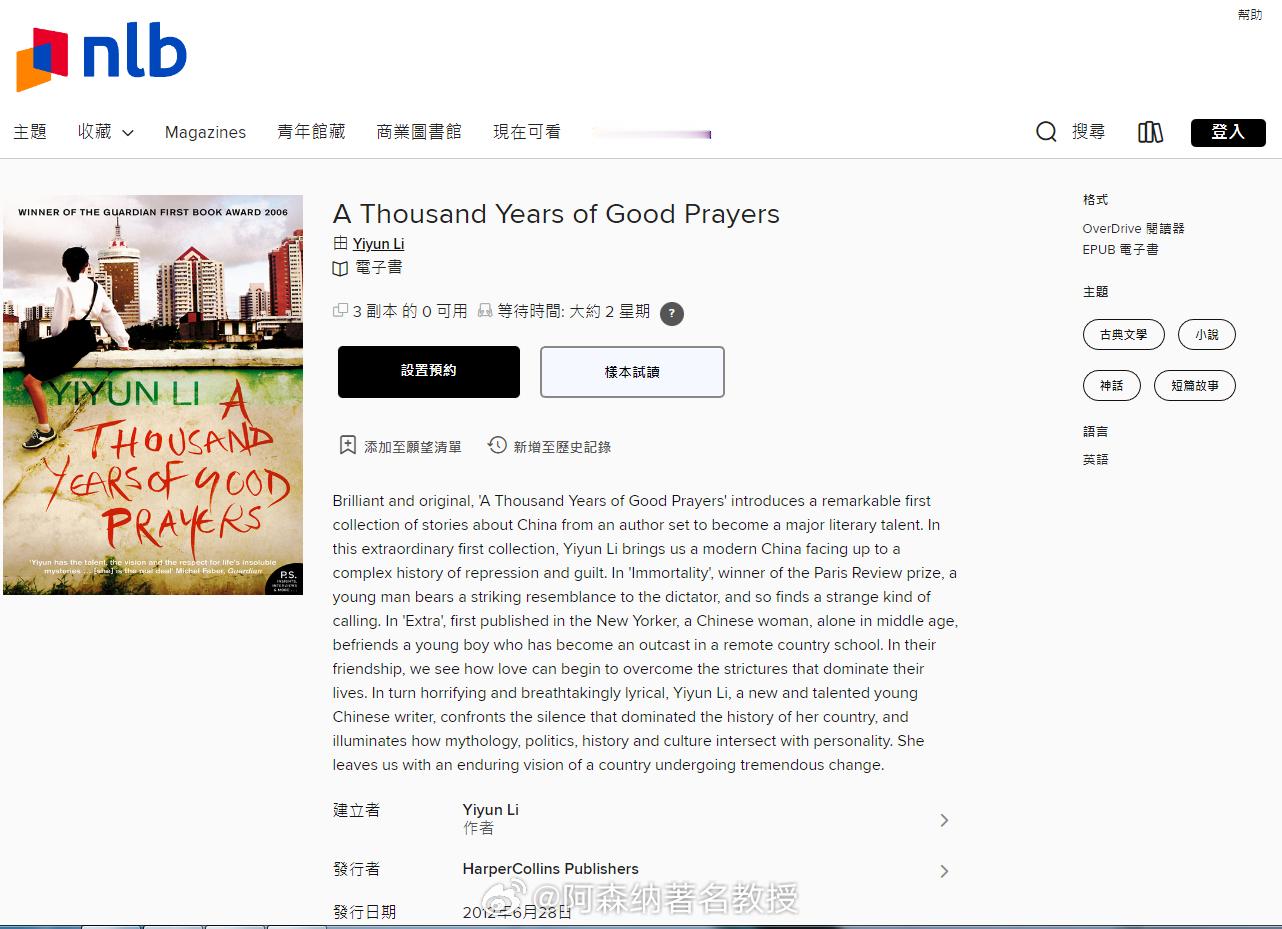The width and height of the screenshot is (1282, 929).
Task: Open the 主題 subjects menu
Action: (x=30, y=132)
